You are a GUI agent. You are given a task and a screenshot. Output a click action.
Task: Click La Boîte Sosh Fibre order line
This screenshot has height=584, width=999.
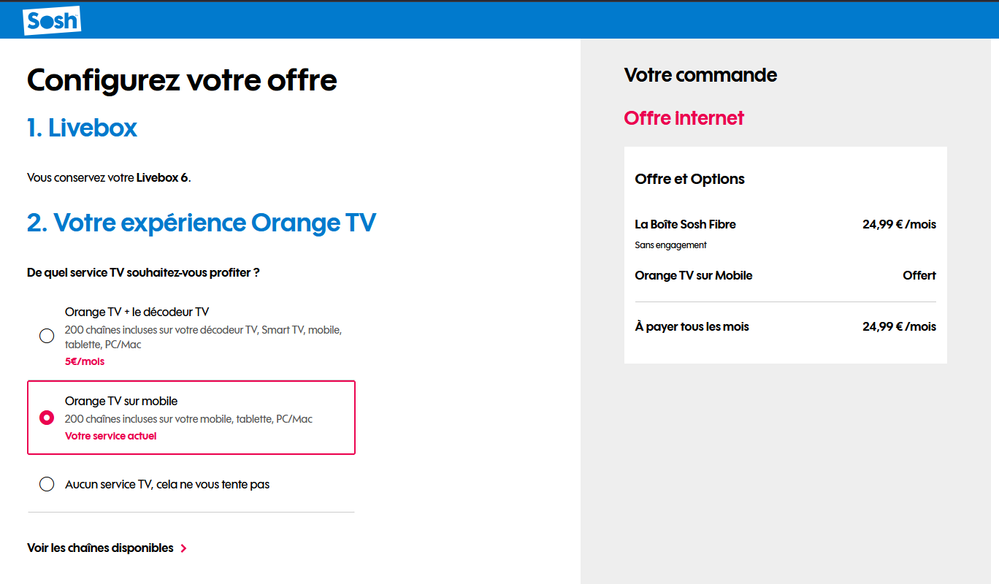785,224
